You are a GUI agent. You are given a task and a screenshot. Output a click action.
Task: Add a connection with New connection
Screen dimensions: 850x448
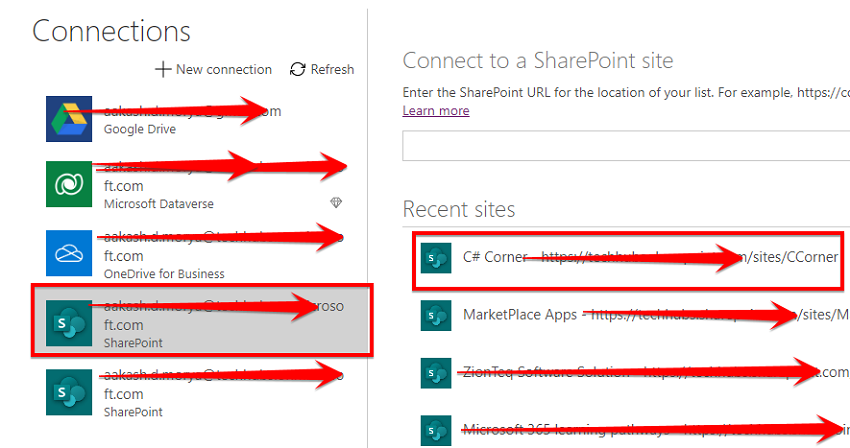(x=214, y=69)
